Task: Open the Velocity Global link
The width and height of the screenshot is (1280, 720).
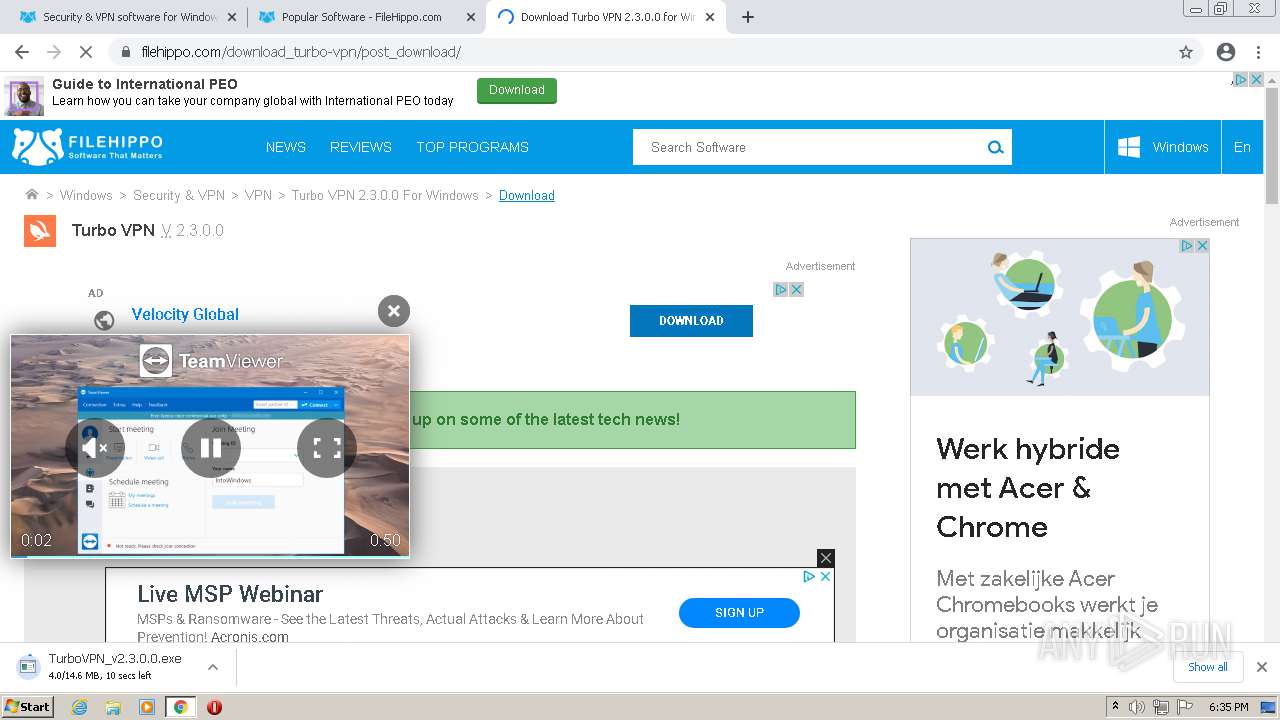Action: coord(185,314)
